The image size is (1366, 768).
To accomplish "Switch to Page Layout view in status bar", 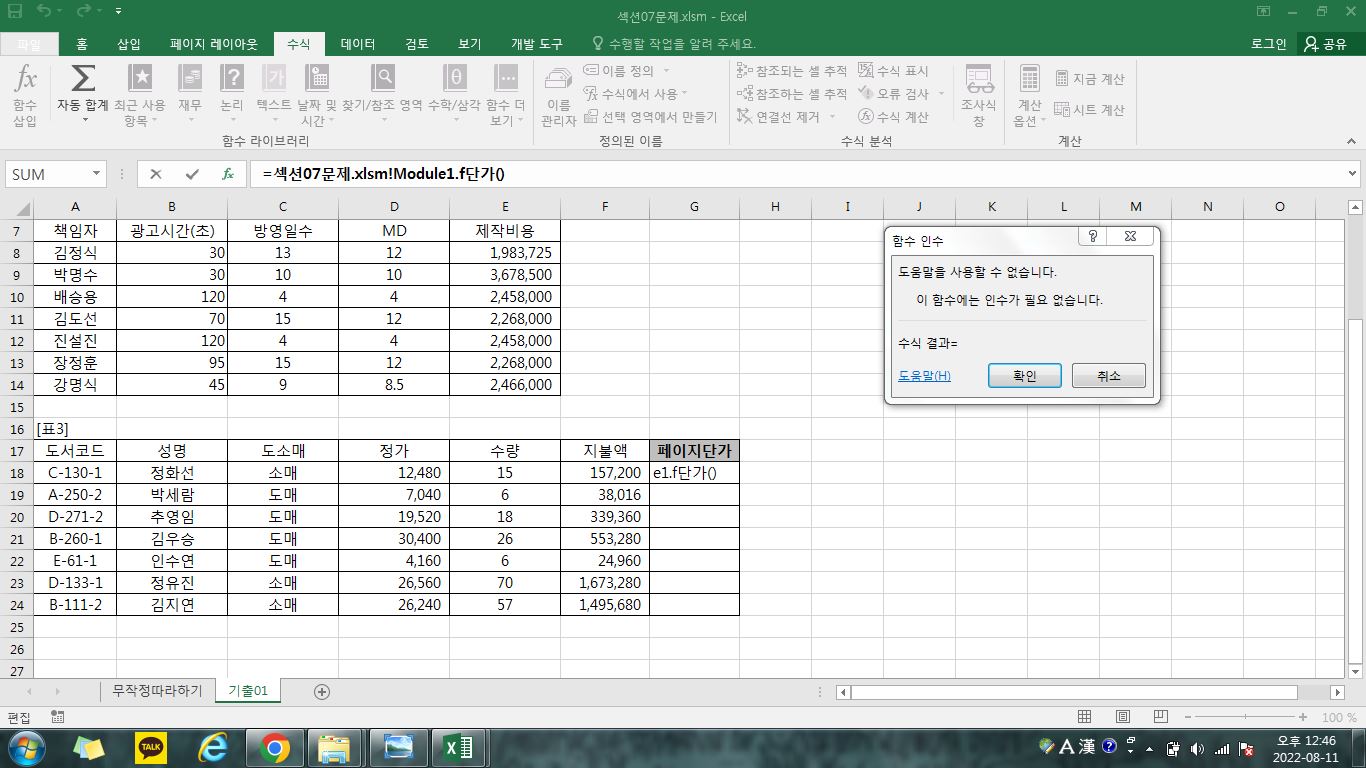I will click(1122, 717).
